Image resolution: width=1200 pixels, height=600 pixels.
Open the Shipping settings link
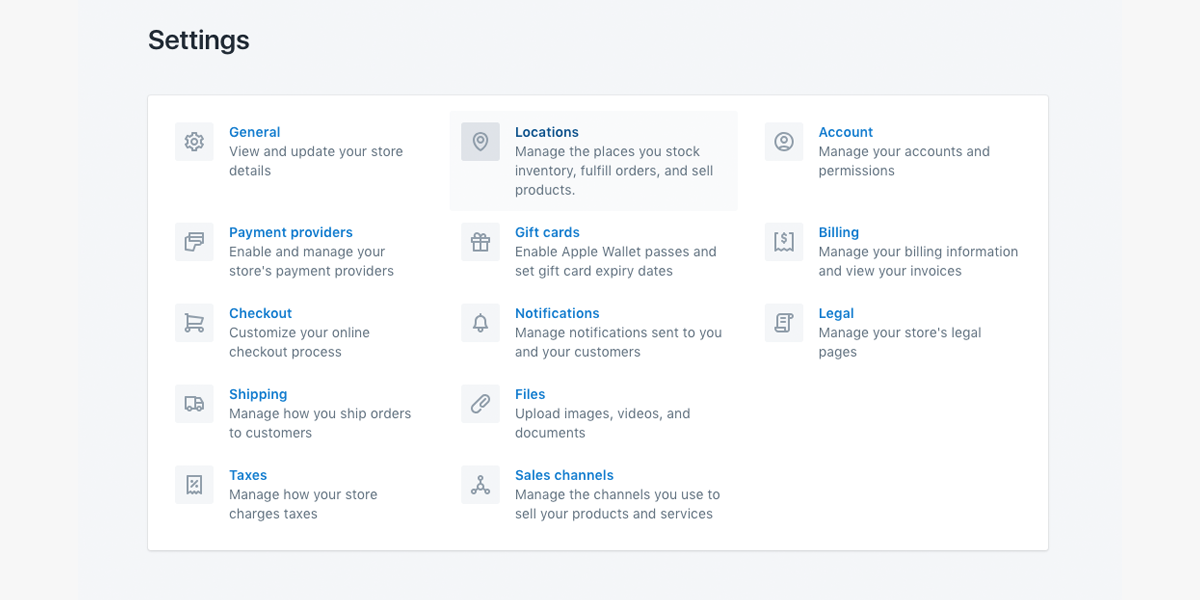(x=258, y=394)
